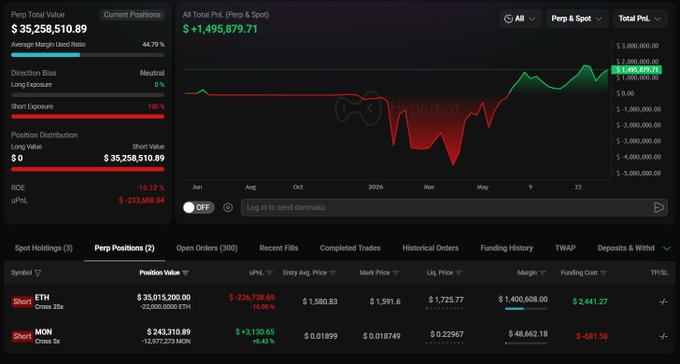The width and height of the screenshot is (680, 364).
Task: Open the All time range dropdown
Action: coord(520,19)
